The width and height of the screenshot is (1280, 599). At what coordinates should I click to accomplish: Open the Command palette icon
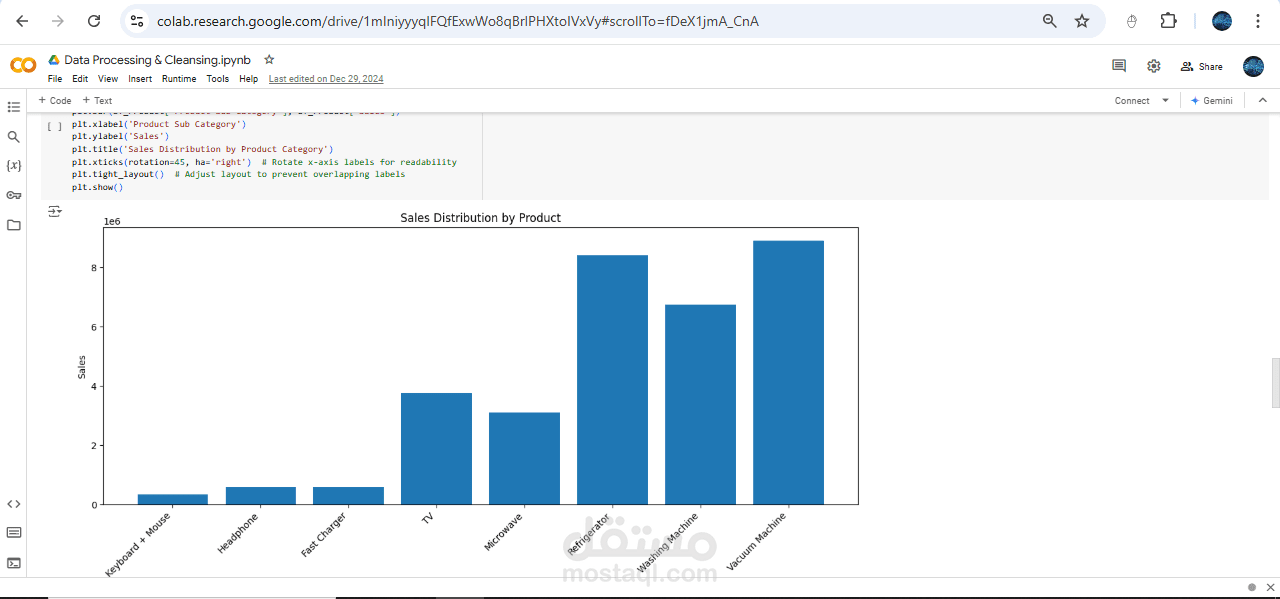14,532
